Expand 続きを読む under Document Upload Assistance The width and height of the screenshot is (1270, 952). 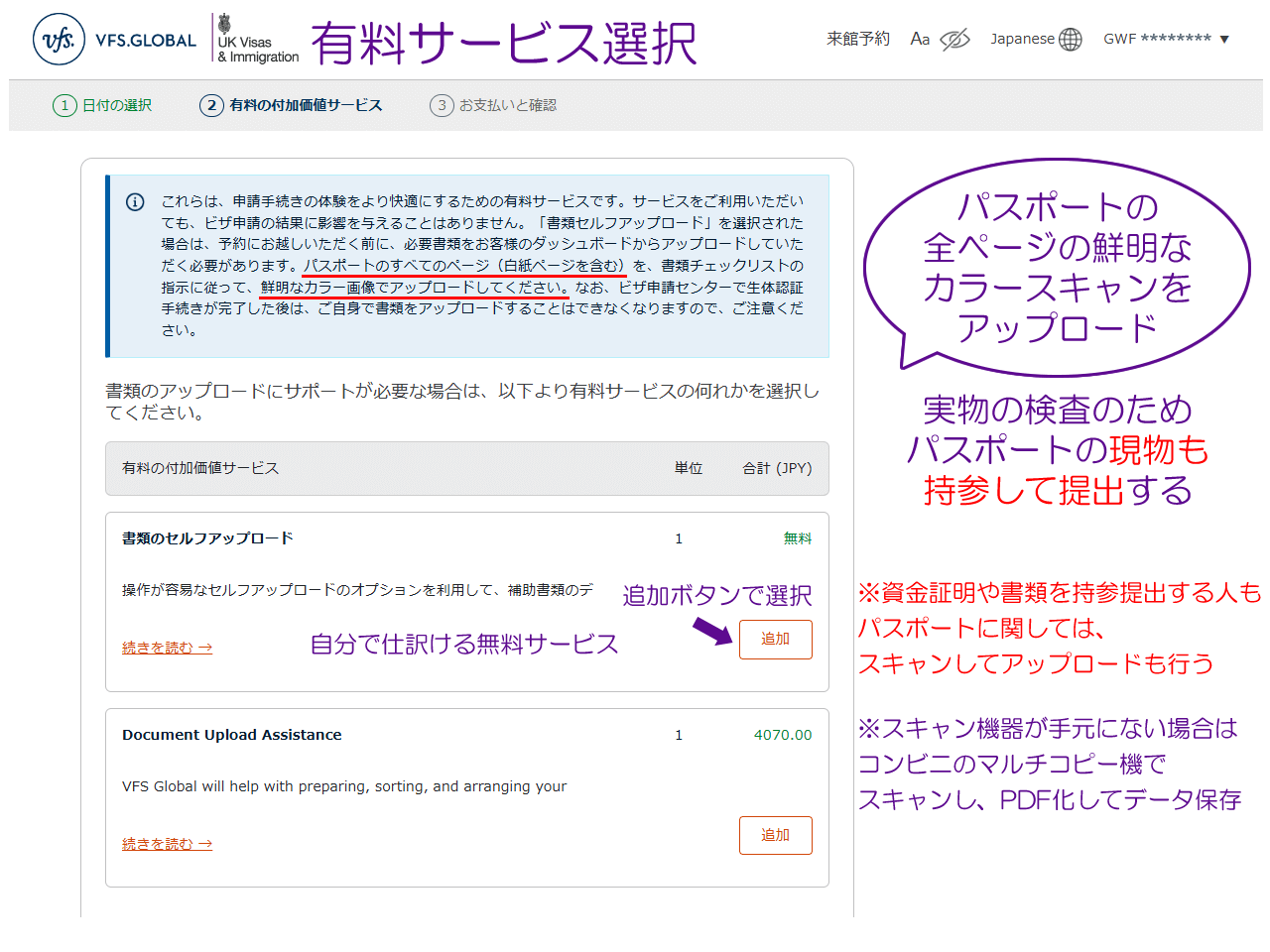167,844
